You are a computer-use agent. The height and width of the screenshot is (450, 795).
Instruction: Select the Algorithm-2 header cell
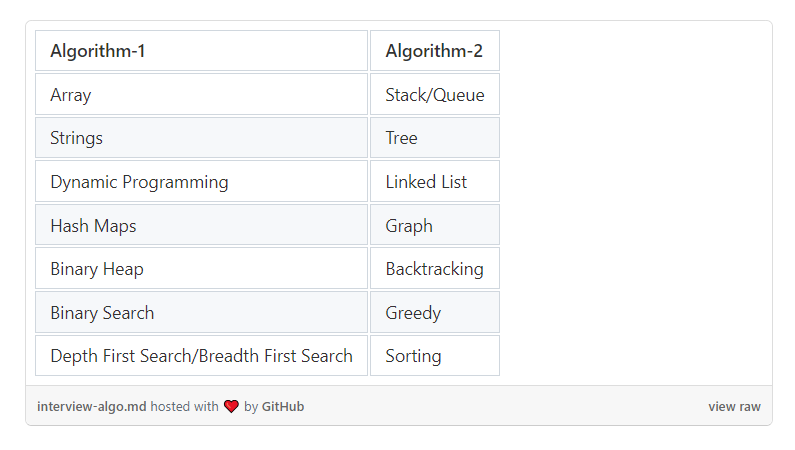tap(435, 51)
